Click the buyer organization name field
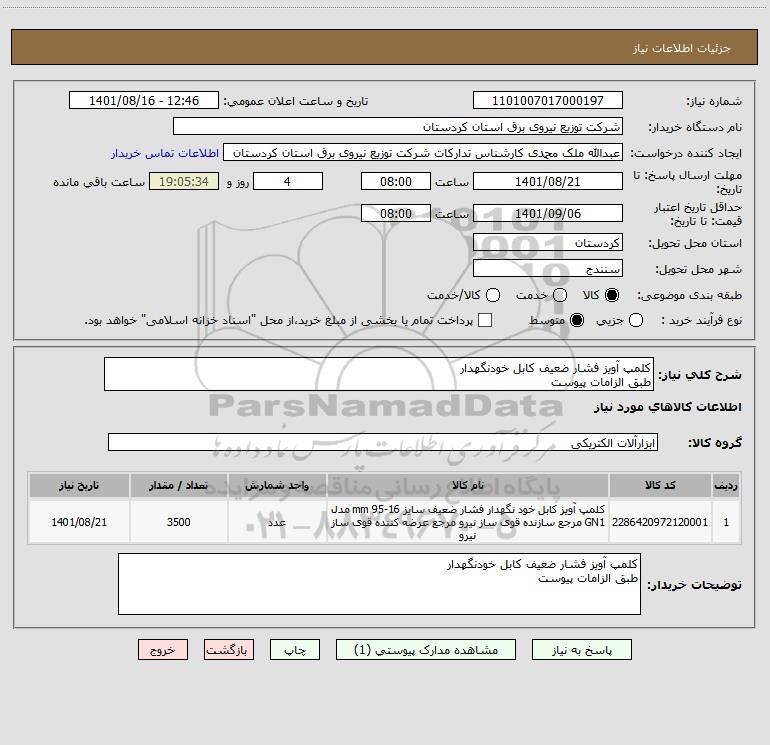Viewport: 770px width, 745px height. 398,126
